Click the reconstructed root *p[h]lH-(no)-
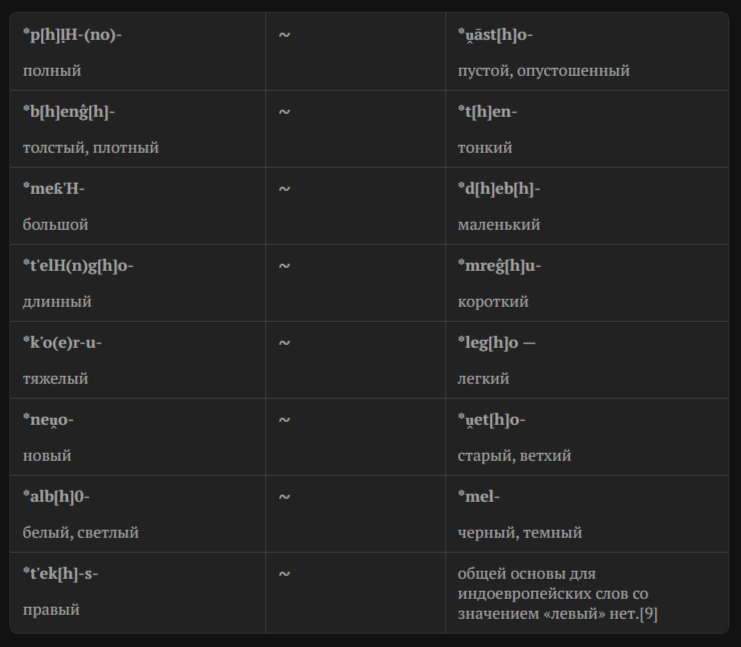 tap(72, 35)
